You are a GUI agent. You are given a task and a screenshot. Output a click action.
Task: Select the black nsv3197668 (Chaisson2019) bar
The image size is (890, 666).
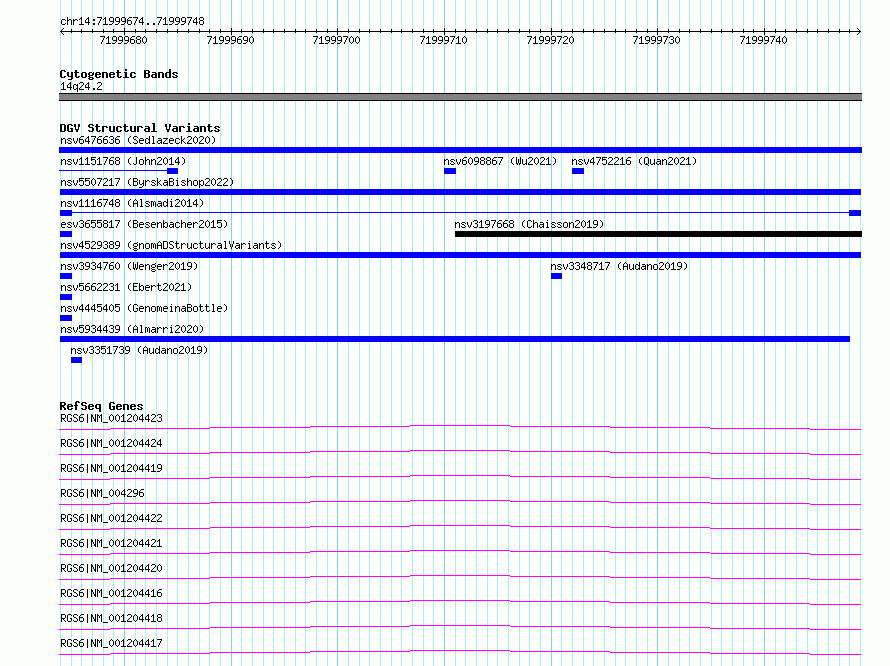(658, 234)
